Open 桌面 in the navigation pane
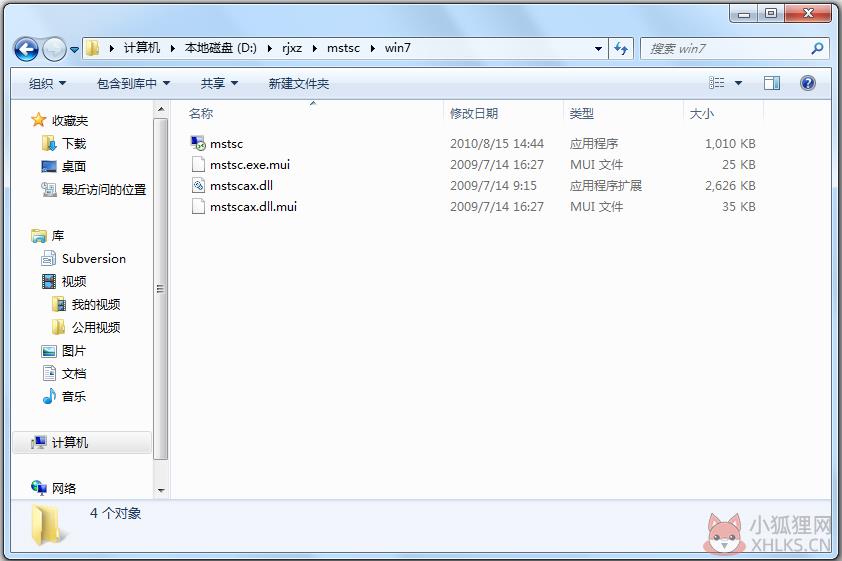This screenshot has height=561, width=842. pos(74,166)
